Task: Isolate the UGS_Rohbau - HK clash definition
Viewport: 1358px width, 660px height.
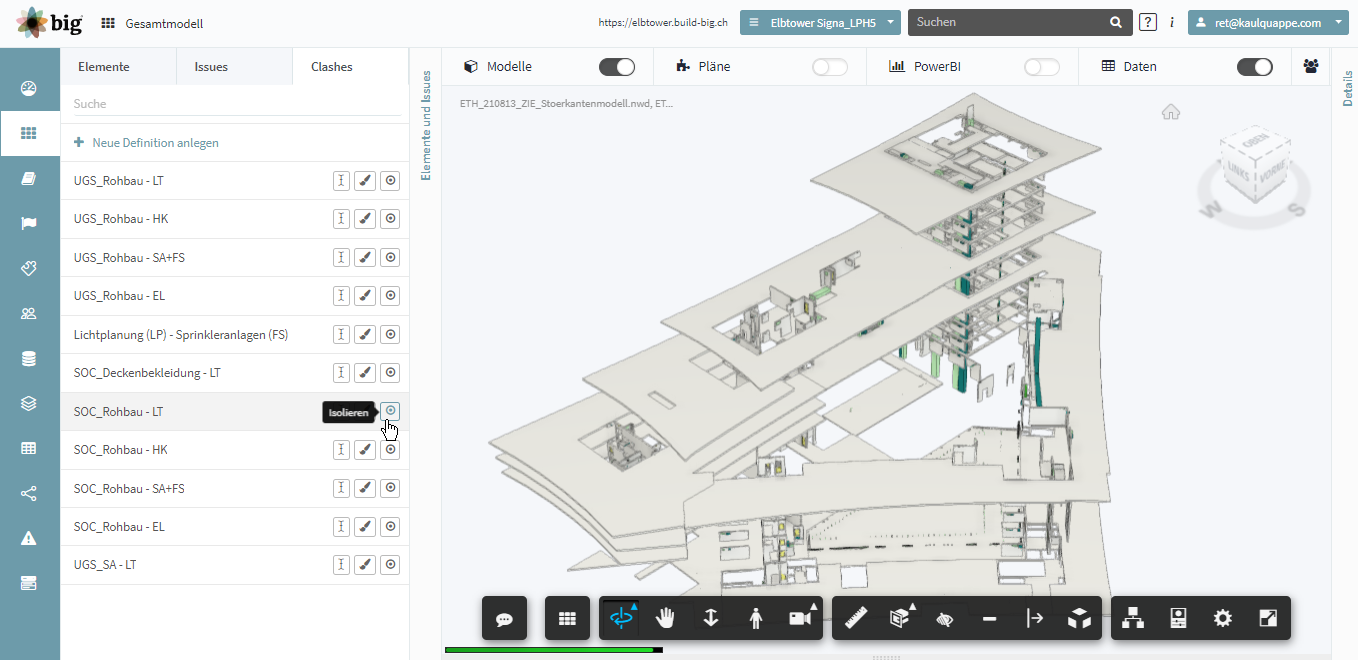Action: pyautogui.click(x=391, y=218)
